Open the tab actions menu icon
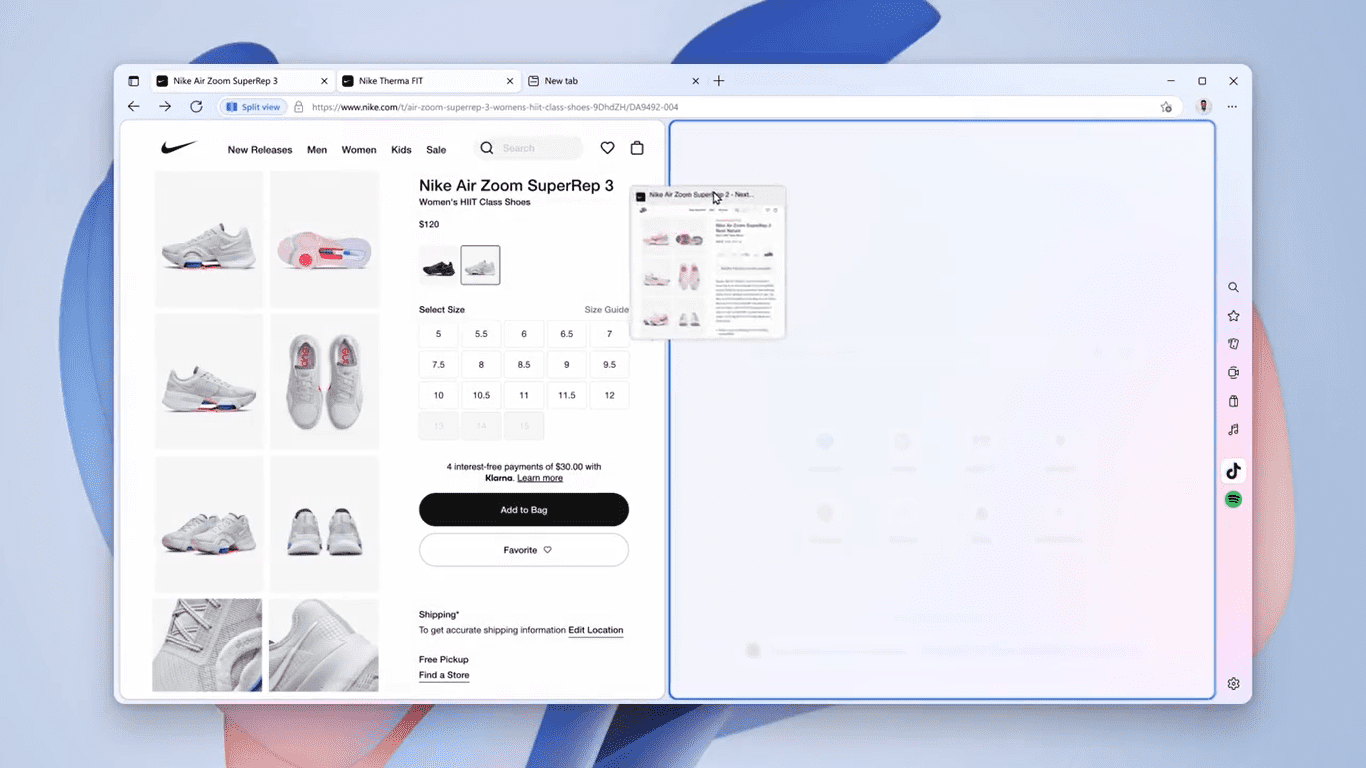 134,81
